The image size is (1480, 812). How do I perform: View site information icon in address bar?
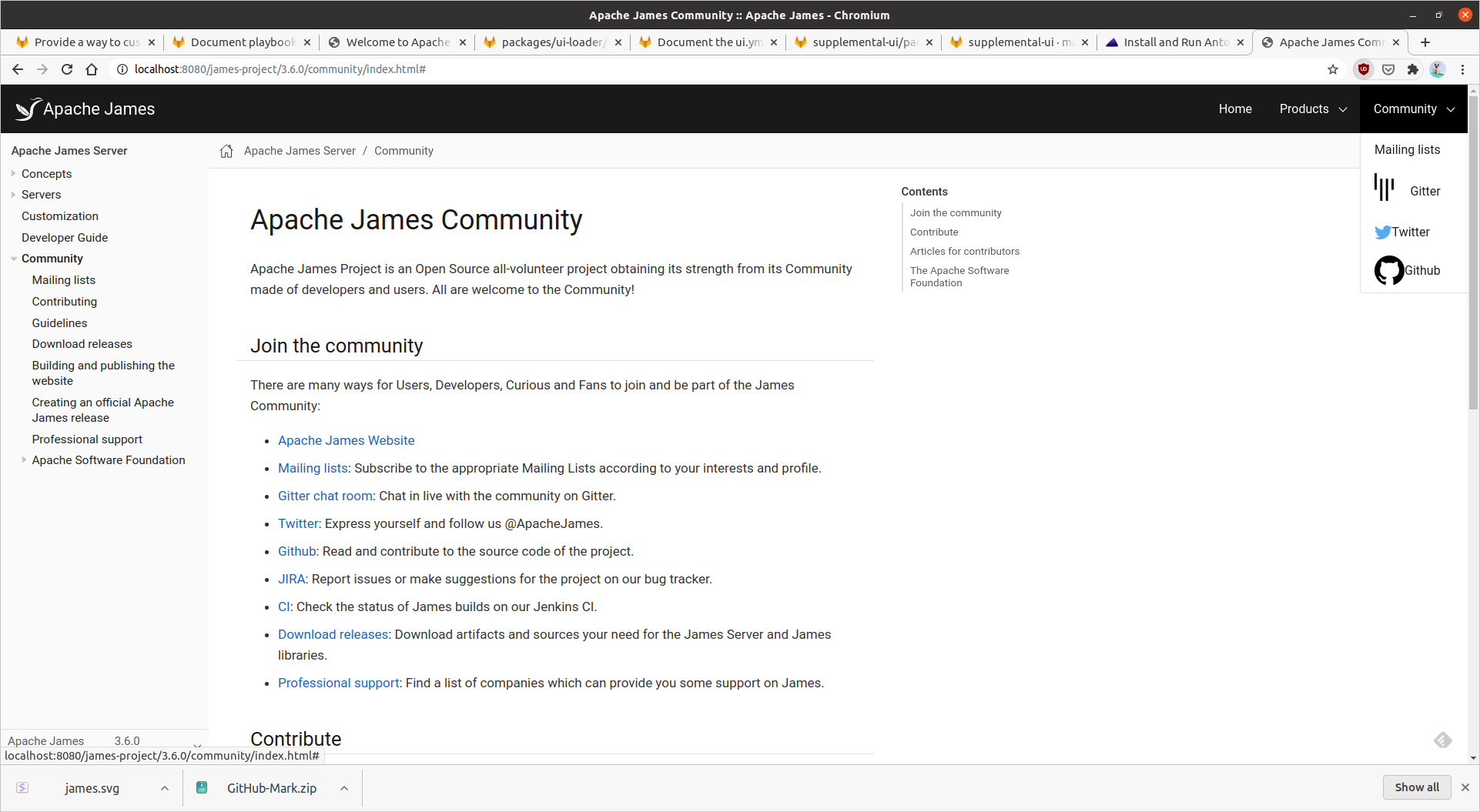coord(122,69)
